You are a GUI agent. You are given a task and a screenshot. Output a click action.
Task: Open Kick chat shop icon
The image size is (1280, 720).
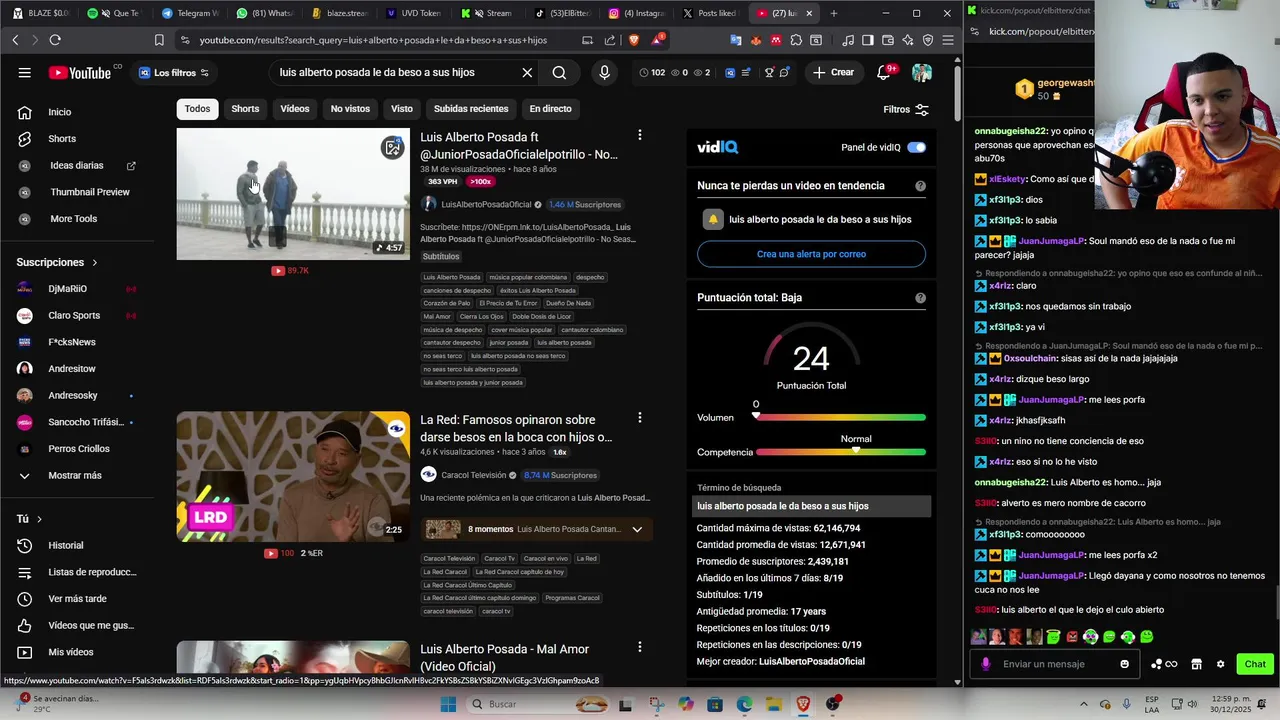click(1196, 664)
